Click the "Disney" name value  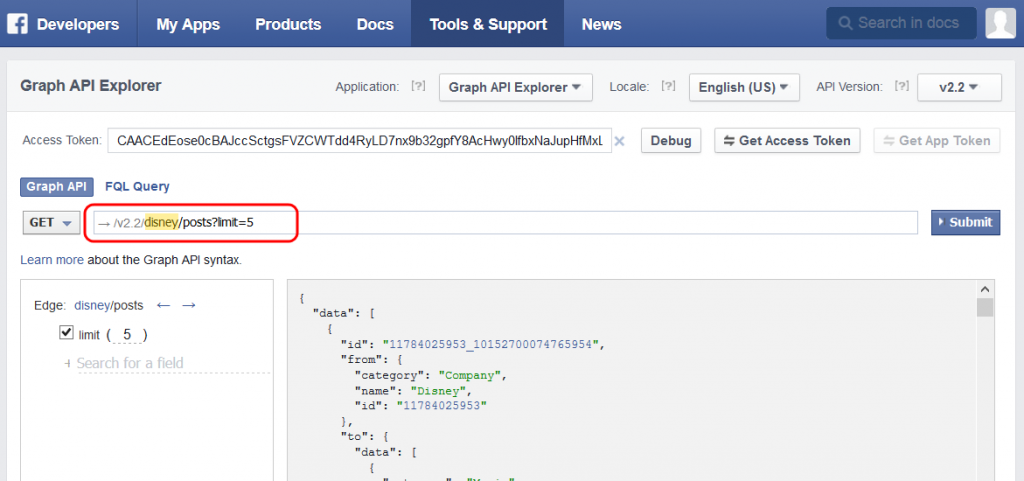[x=439, y=391]
